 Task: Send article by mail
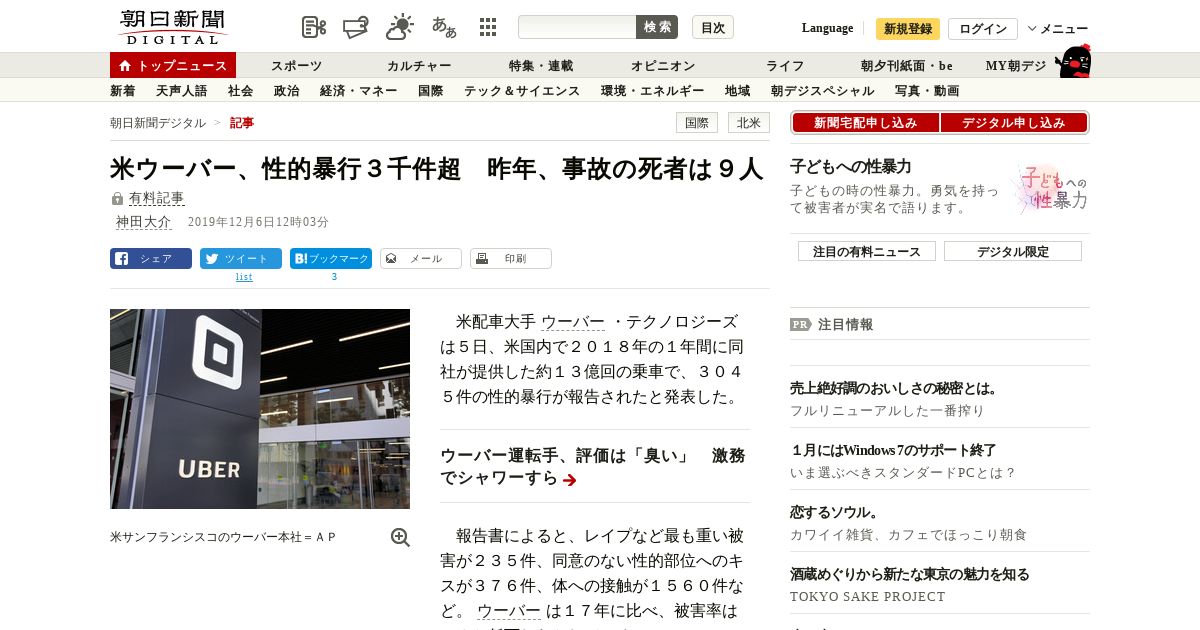(x=421, y=258)
